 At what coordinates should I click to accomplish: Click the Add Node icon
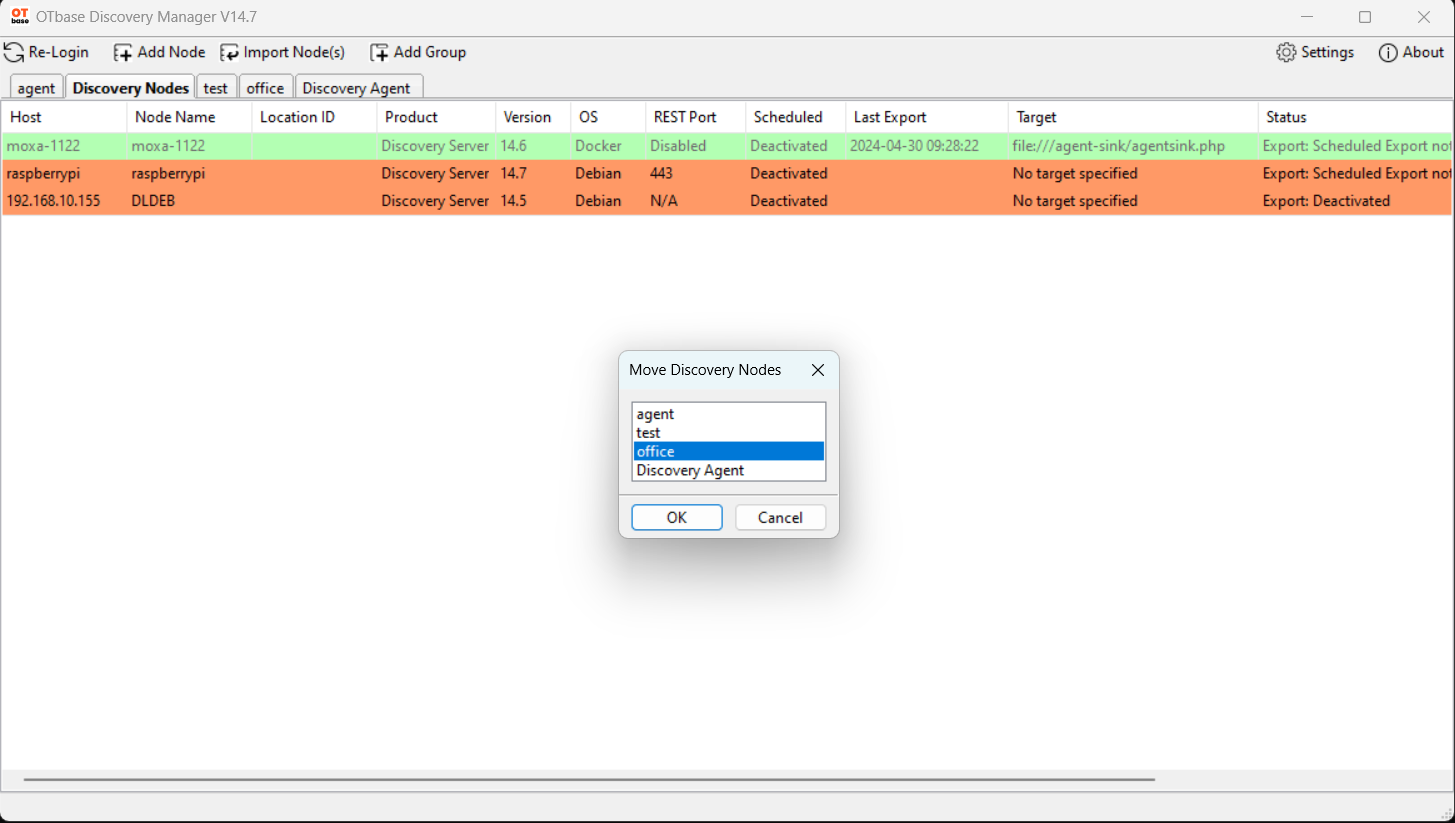point(123,52)
